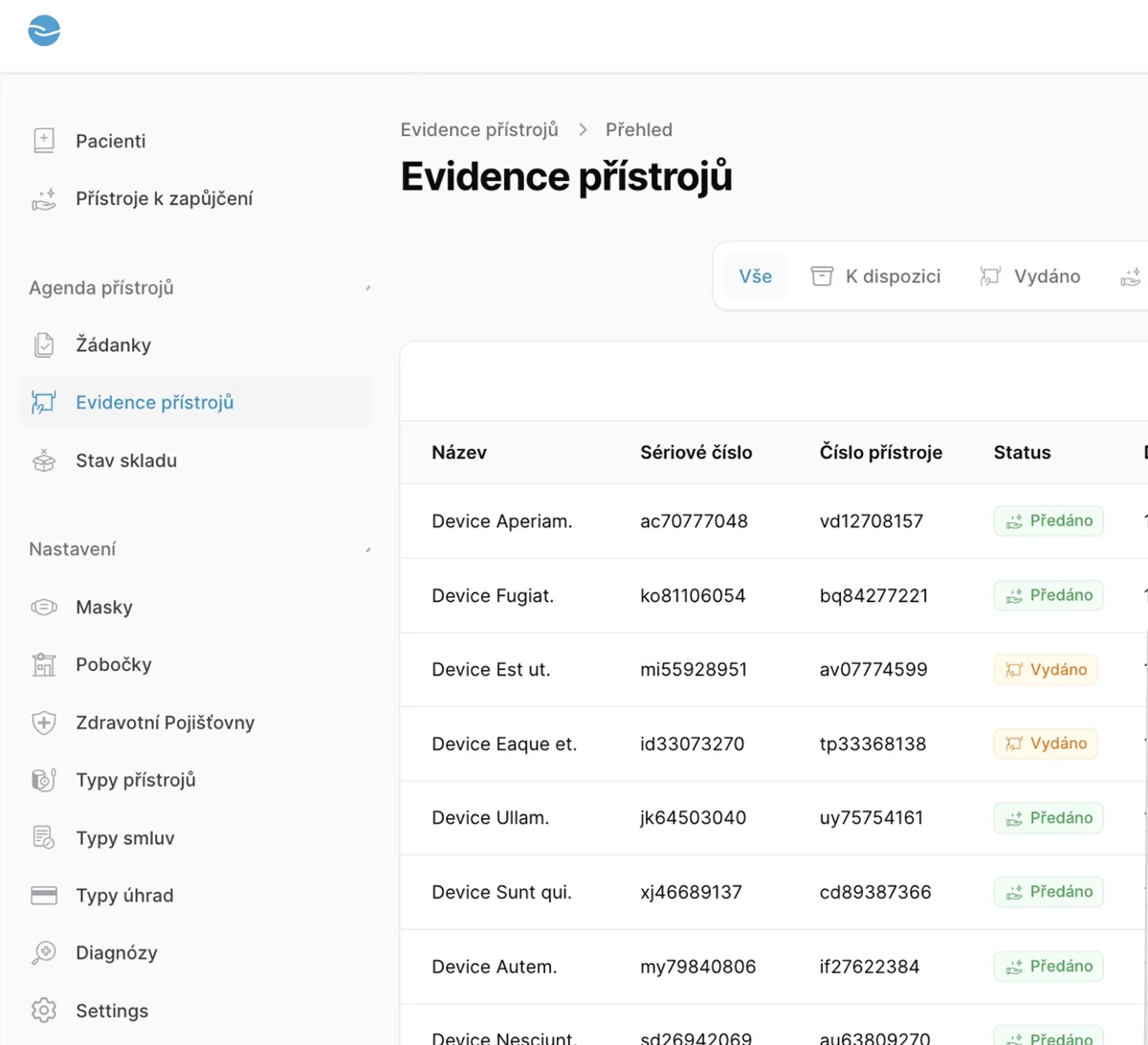Click the partially visible hand icon tab
The image size is (1148, 1045).
coord(1131,277)
